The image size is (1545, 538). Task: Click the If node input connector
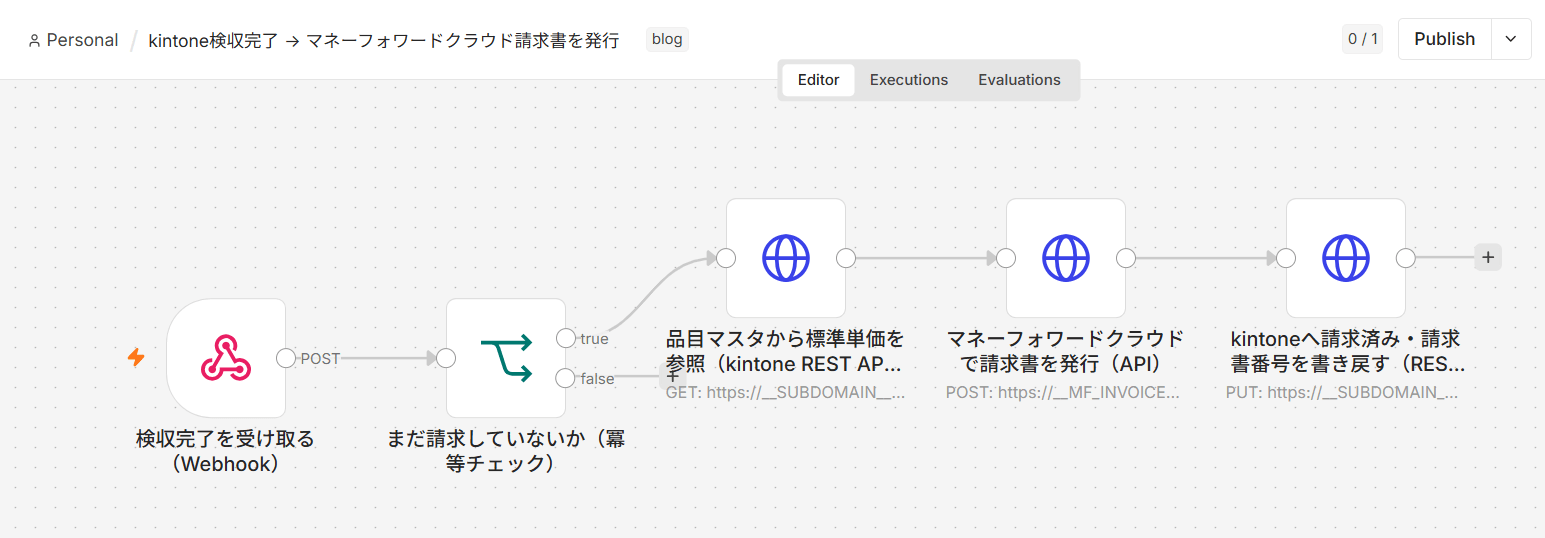click(x=446, y=358)
